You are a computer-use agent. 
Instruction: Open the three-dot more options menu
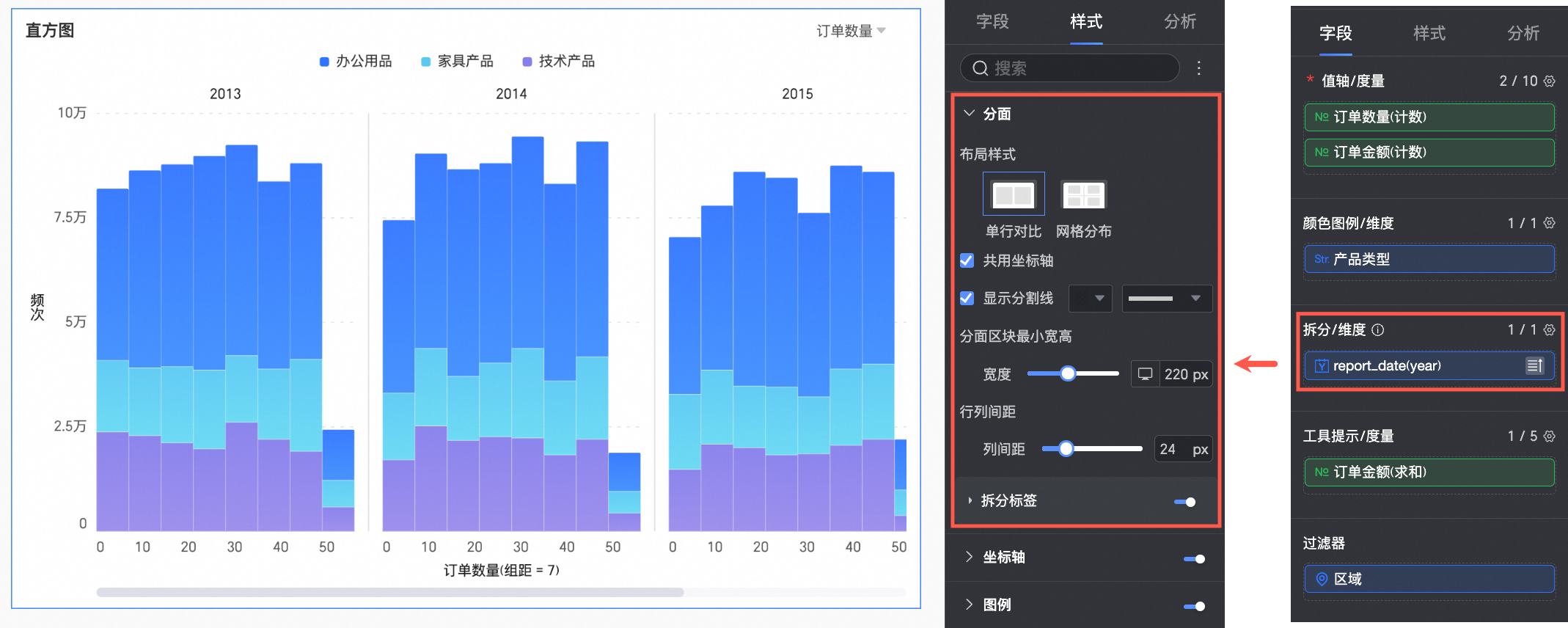pyautogui.click(x=1199, y=68)
